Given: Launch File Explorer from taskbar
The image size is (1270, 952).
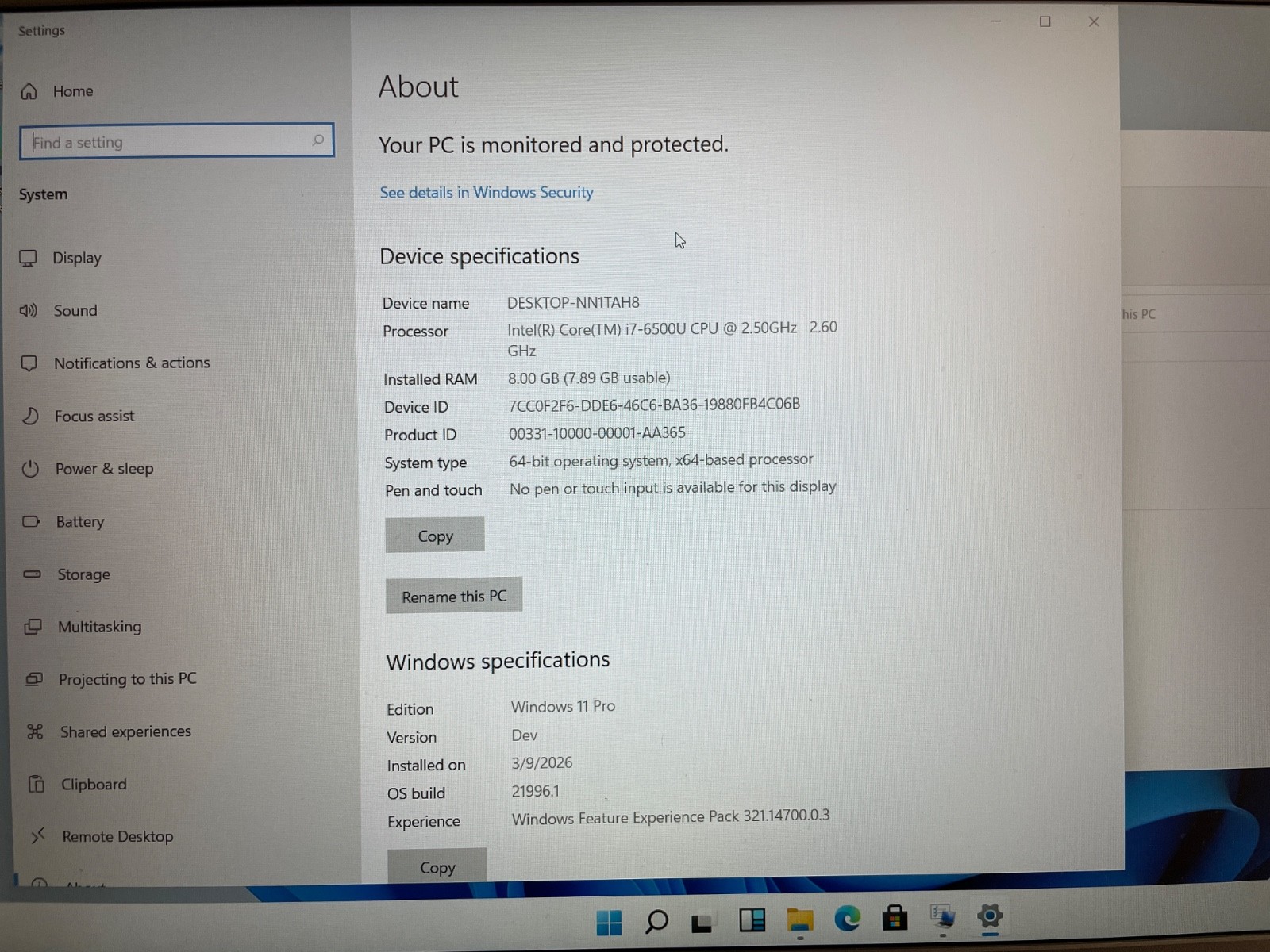Looking at the screenshot, I should [x=800, y=919].
